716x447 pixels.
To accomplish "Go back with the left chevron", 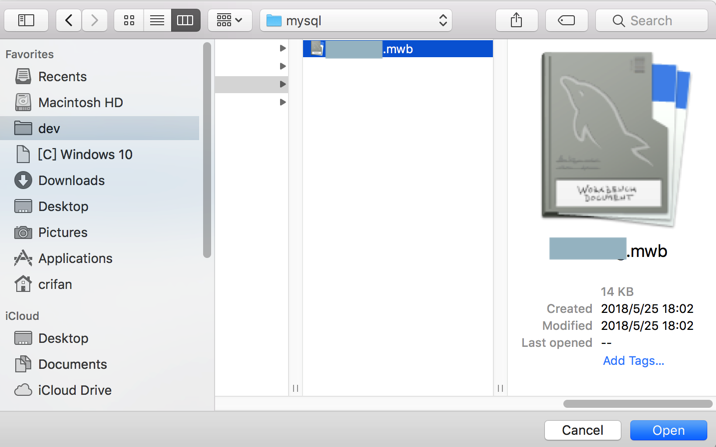I will 69,21.
